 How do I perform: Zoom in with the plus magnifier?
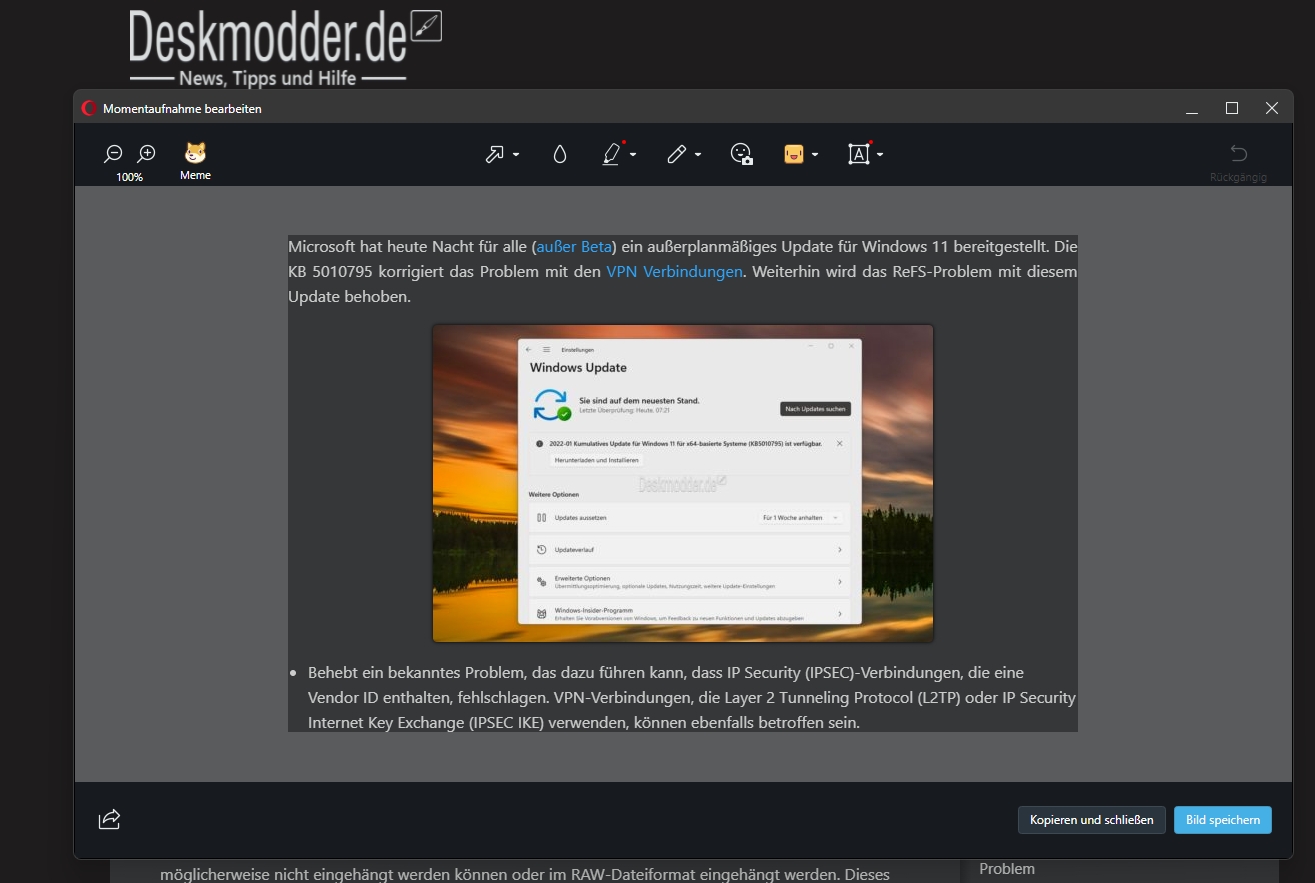(147, 154)
